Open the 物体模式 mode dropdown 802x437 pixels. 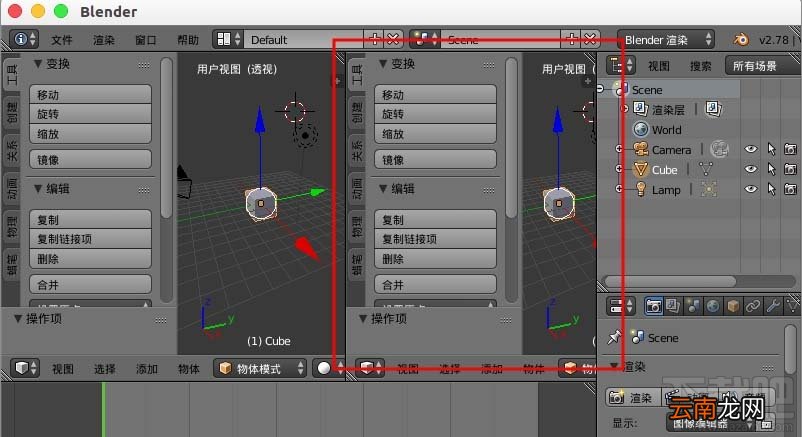coord(259,368)
